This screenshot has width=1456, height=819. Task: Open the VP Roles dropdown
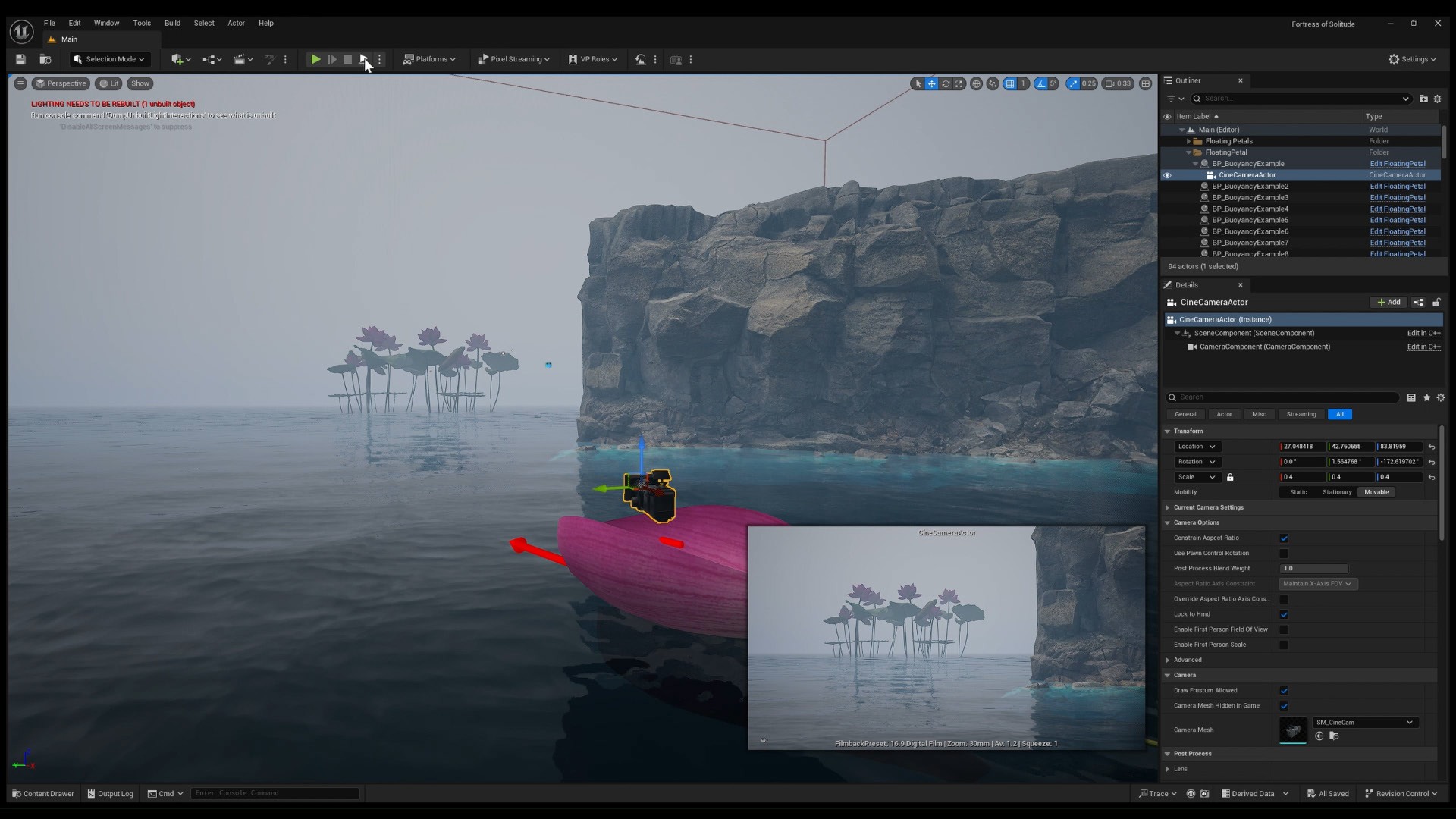[x=593, y=59]
